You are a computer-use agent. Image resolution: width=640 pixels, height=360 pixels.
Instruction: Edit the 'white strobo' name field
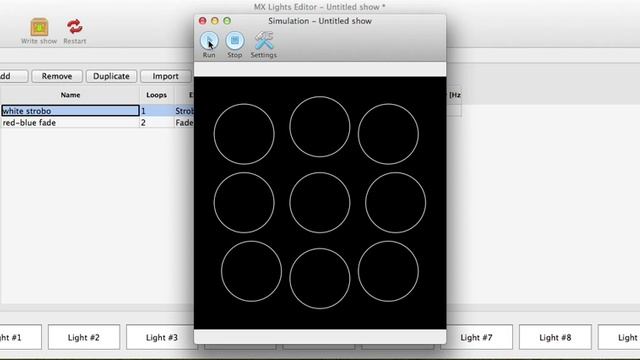[70, 111]
